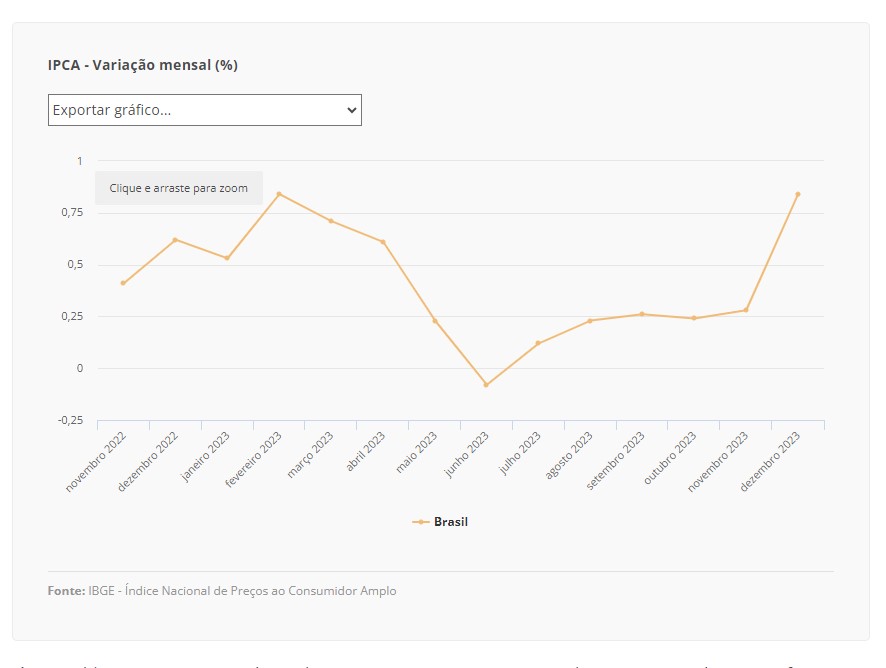Select the novembro 2022 data point
The width and height of the screenshot is (886, 668).
tap(123, 283)
